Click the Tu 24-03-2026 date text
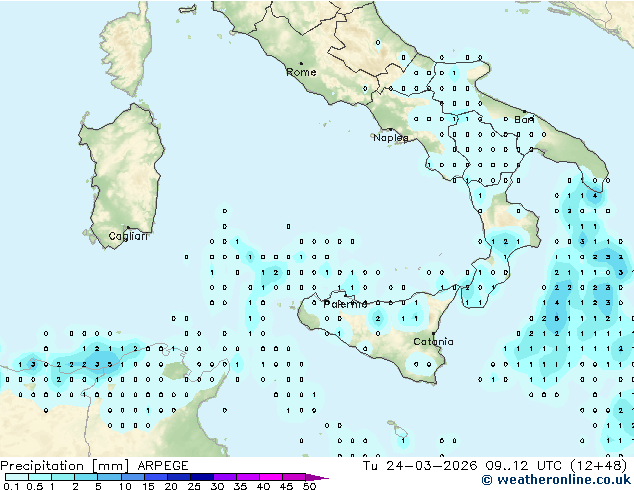634x490 pixels. click(420, 466)
